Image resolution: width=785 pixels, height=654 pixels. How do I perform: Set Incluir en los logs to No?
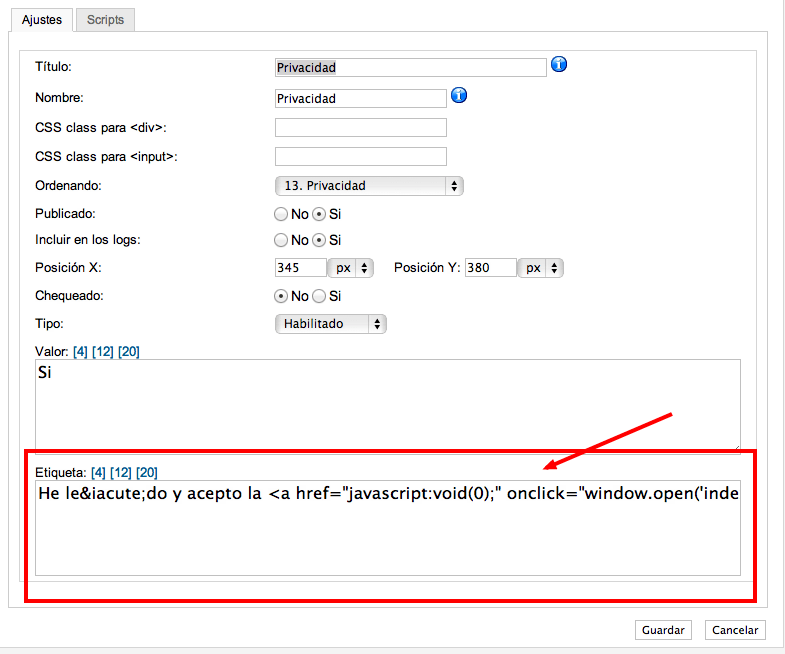[x=281, y=240]
